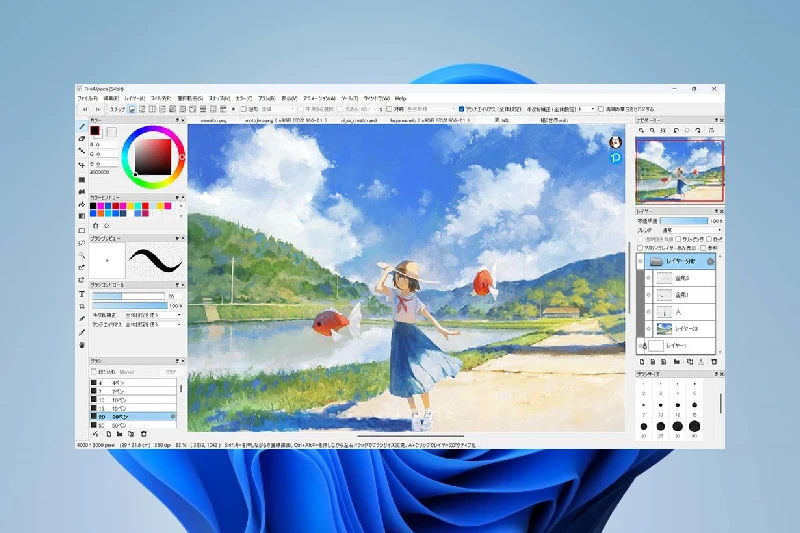Viewport: 800px width, 533px height.
Task: Open the layer blend mode dropdown
Action: [x=691, y=230]
